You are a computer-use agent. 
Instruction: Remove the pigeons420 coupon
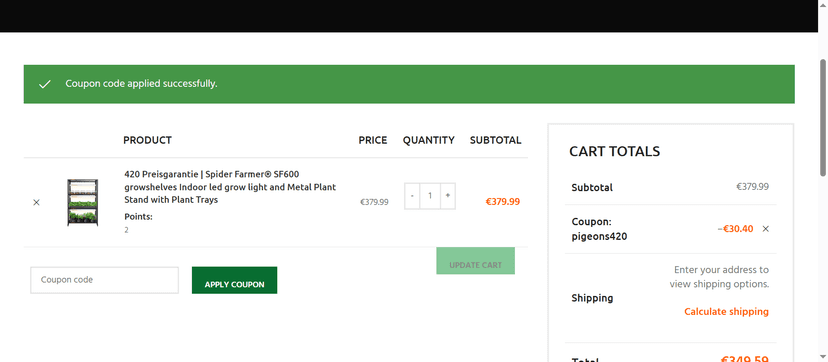point(766,229)
